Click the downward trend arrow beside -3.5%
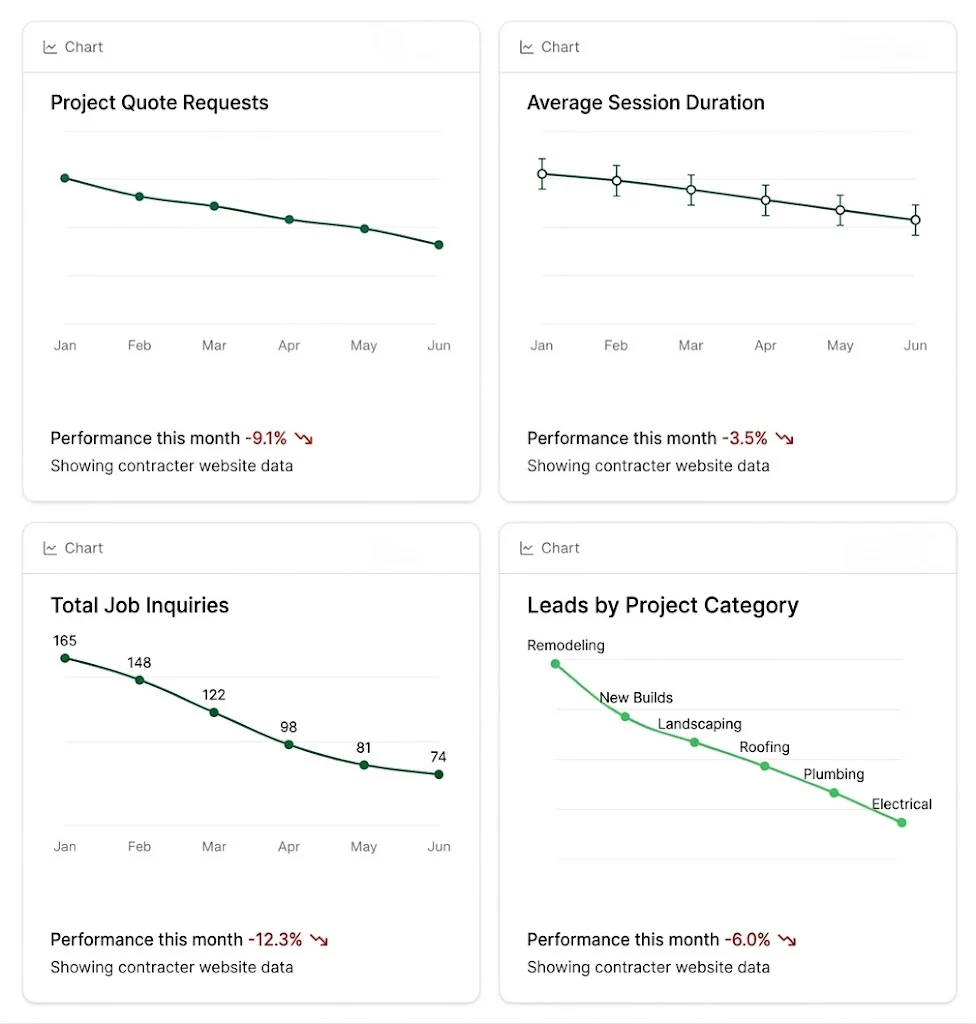 (785, 438)
